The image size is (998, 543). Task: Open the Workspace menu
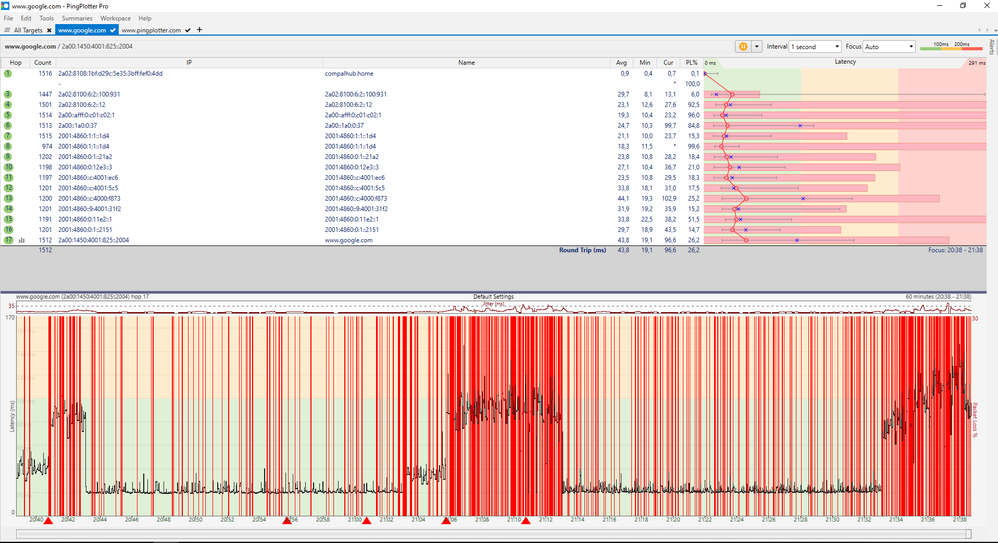(x=115, y=18)
